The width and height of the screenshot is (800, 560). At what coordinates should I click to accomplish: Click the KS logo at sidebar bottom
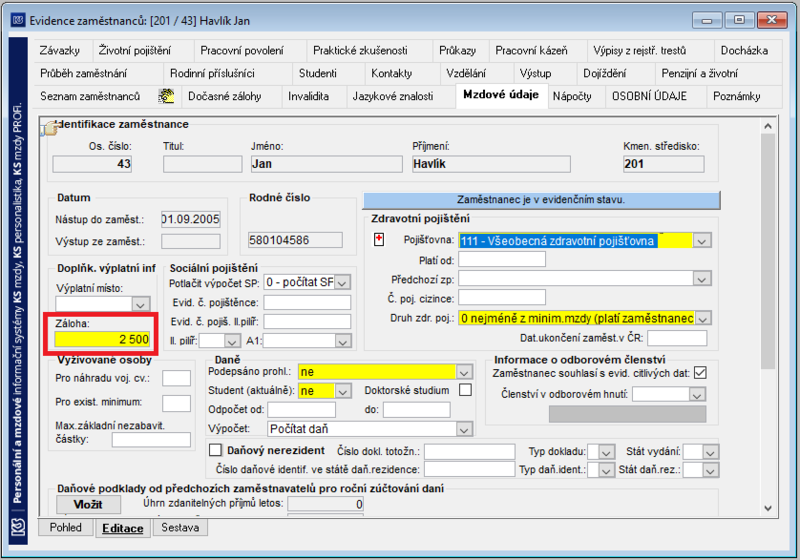(x=18, y=527)
